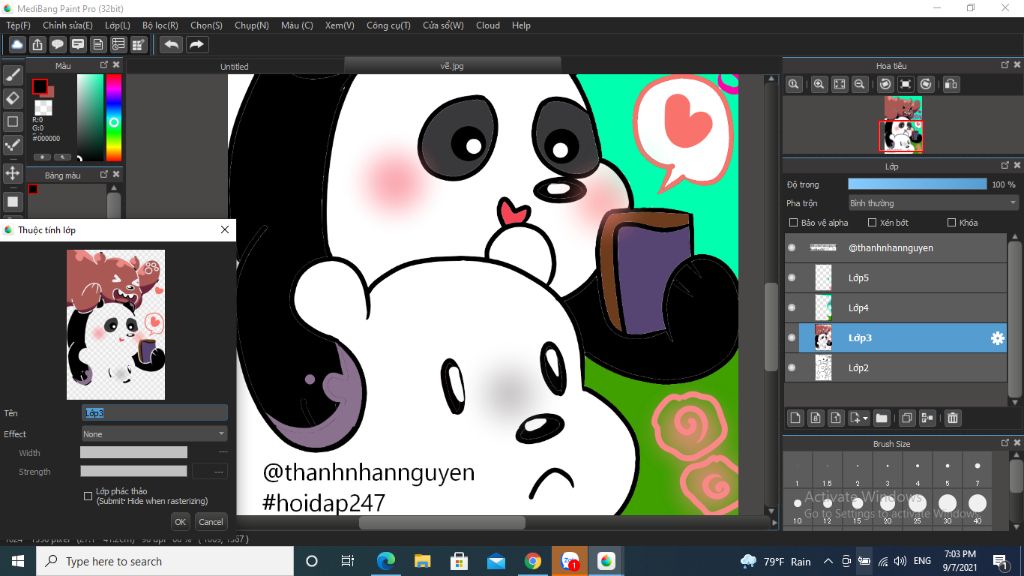Select brush size 20 preset
Image resolution: width=1024 pixels, height=576 pixels.
click(x=887, y=505)
